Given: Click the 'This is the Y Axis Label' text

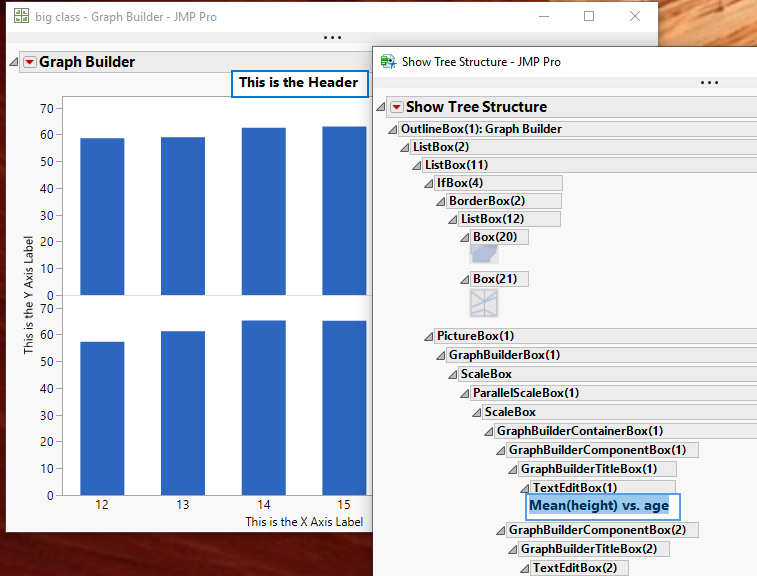Looking at the screenshot, I should (28, 295).
